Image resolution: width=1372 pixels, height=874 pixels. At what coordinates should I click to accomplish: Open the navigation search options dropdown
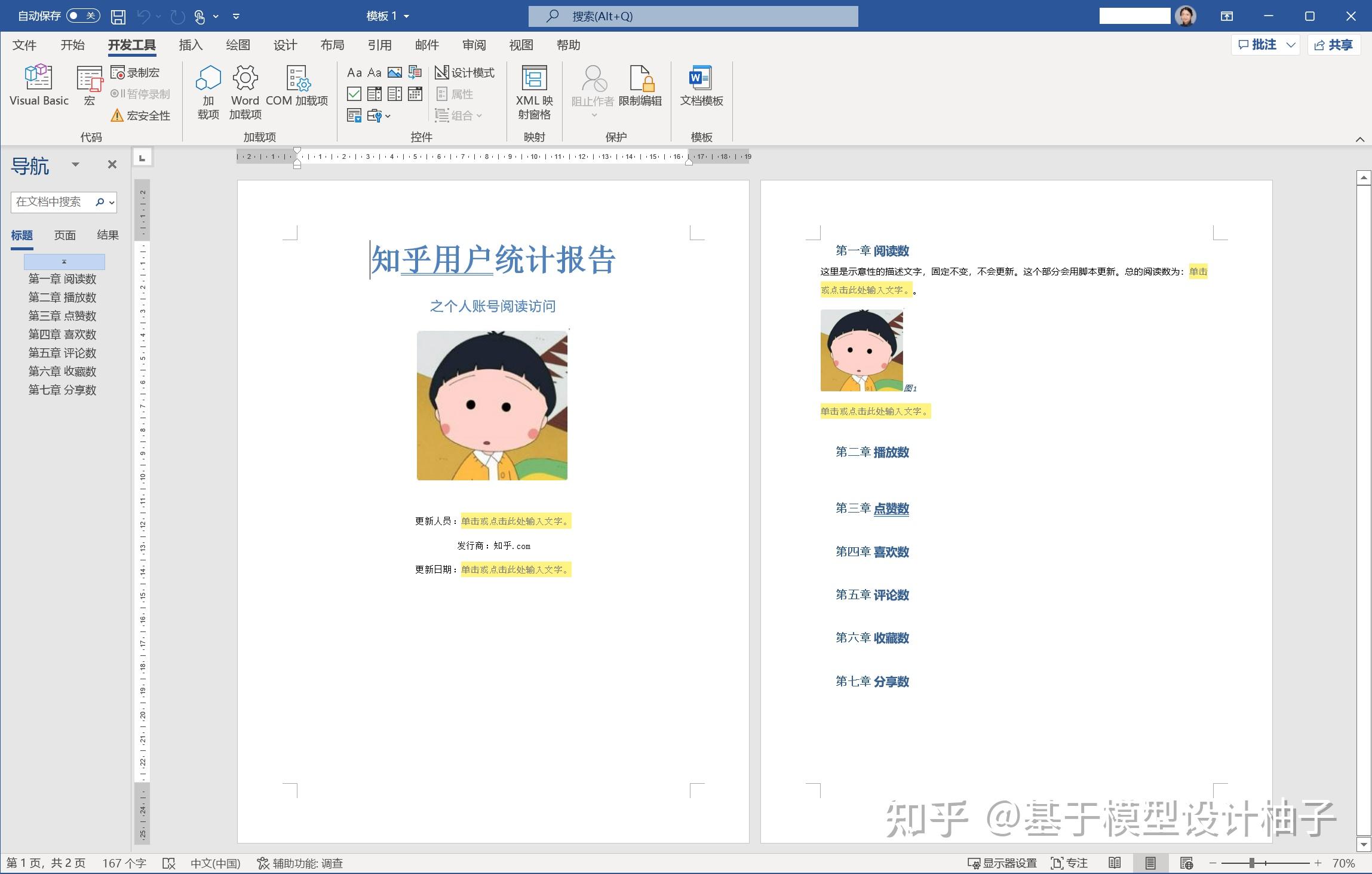tap(112, 203)
